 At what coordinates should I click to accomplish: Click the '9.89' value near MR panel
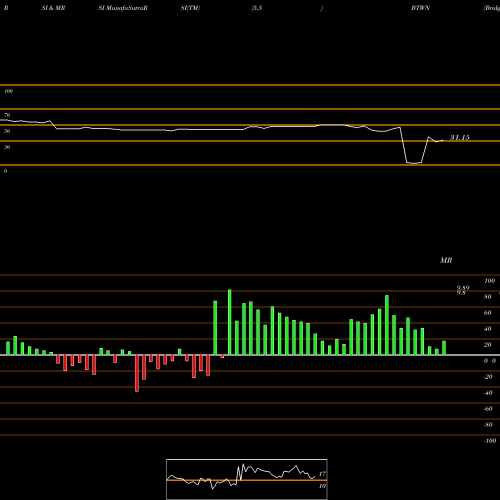click(463, 288)
